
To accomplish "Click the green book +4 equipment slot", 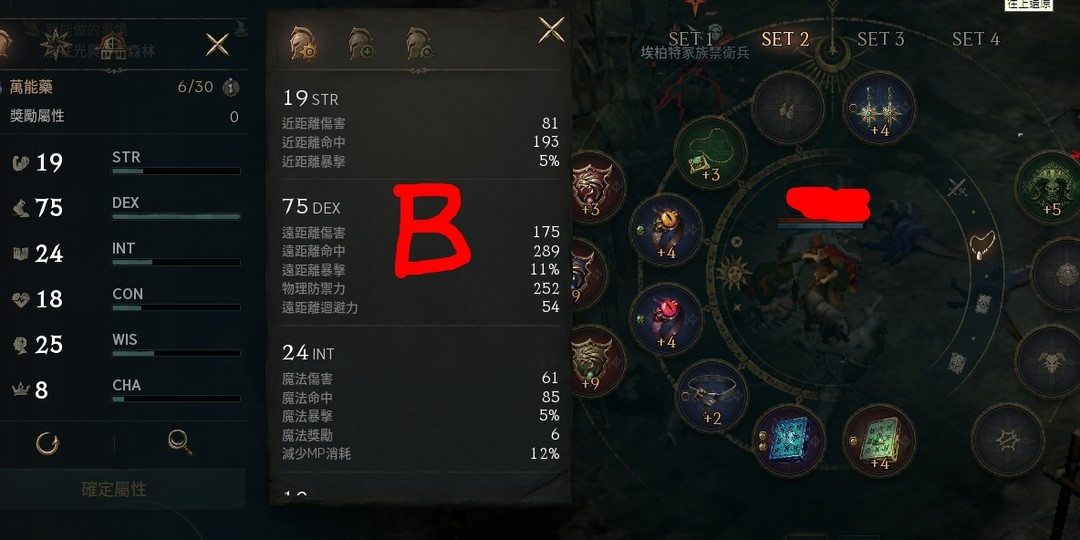I will point(879,440).
